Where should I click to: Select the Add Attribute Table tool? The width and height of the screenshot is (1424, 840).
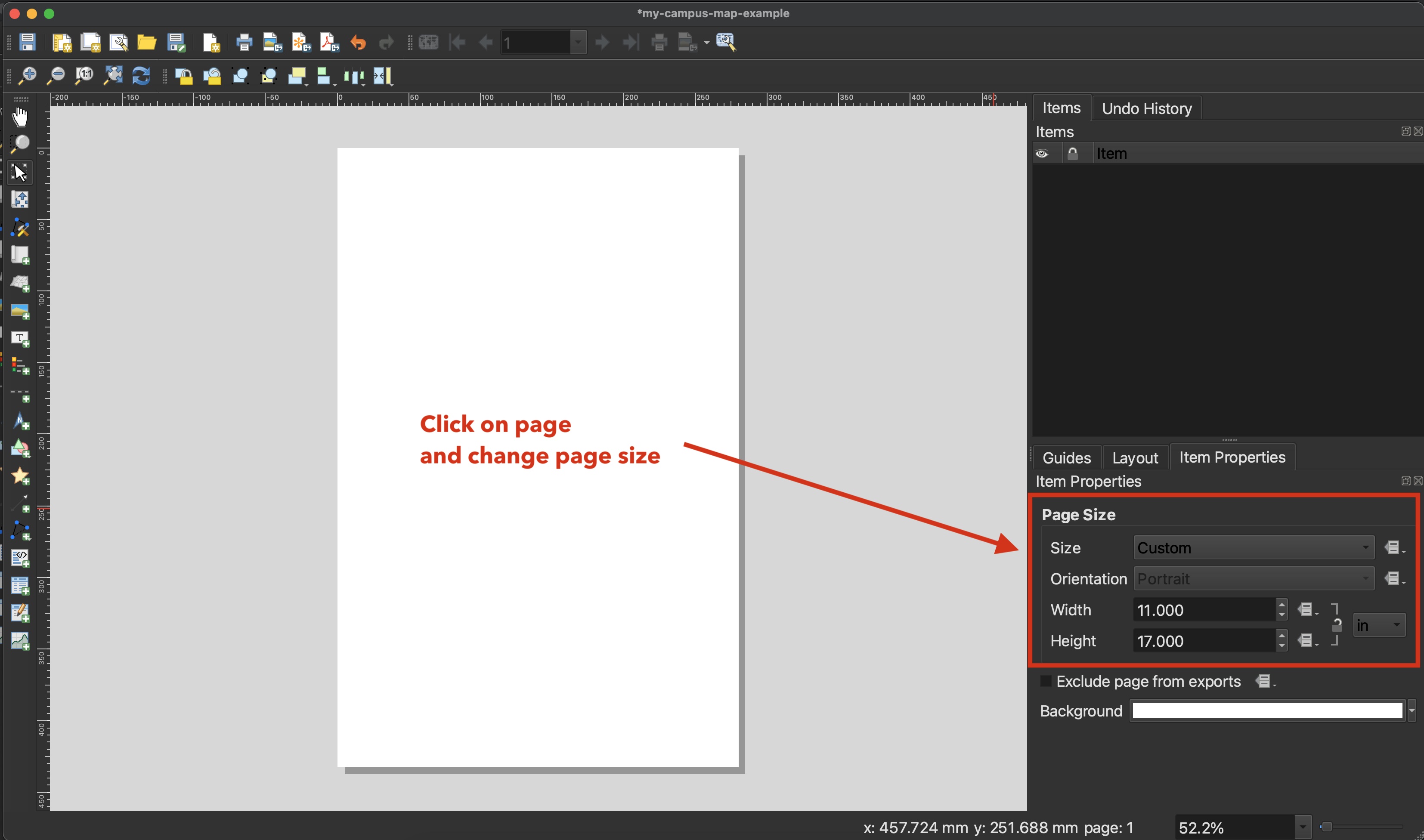(x=20, y=586)
